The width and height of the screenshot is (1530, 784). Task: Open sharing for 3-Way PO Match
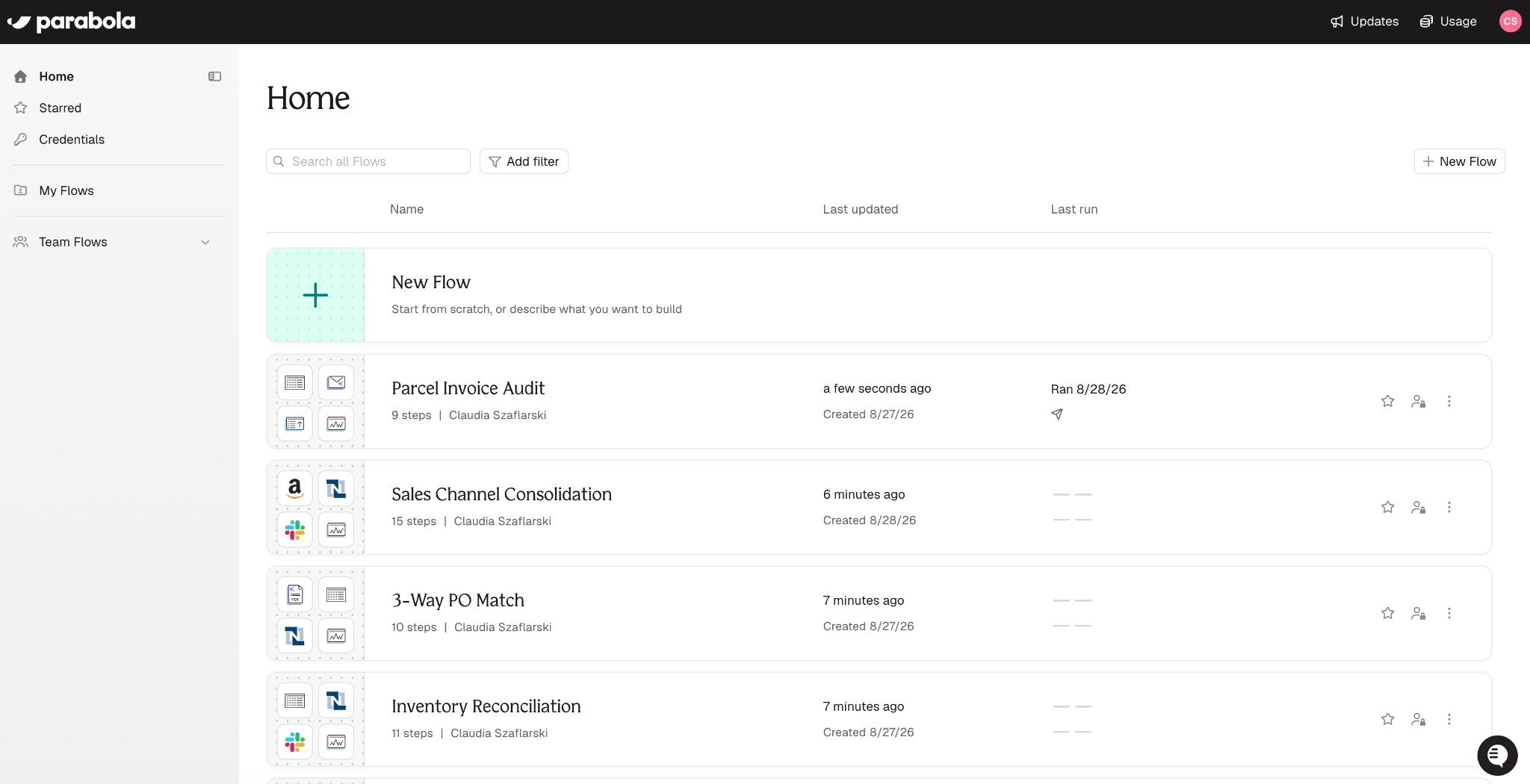coord(1418,613)
